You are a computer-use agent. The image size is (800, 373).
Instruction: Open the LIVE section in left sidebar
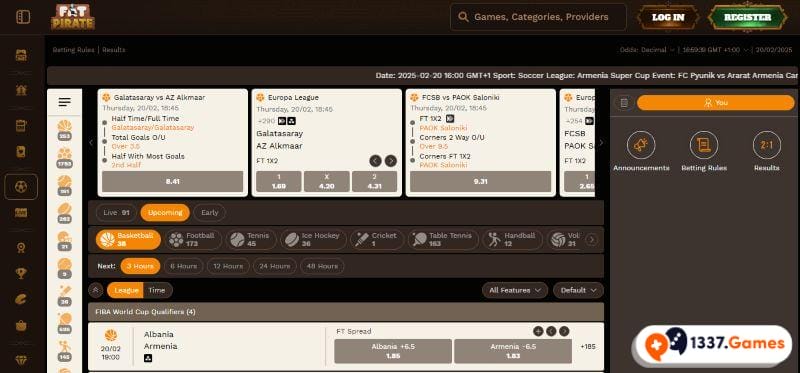point(21,213)
